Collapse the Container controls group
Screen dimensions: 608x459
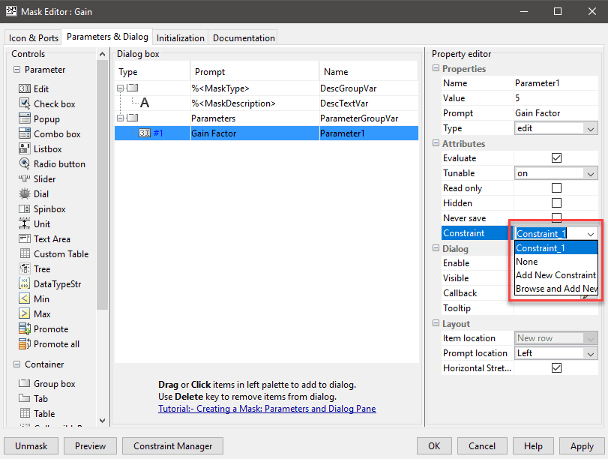16,364
